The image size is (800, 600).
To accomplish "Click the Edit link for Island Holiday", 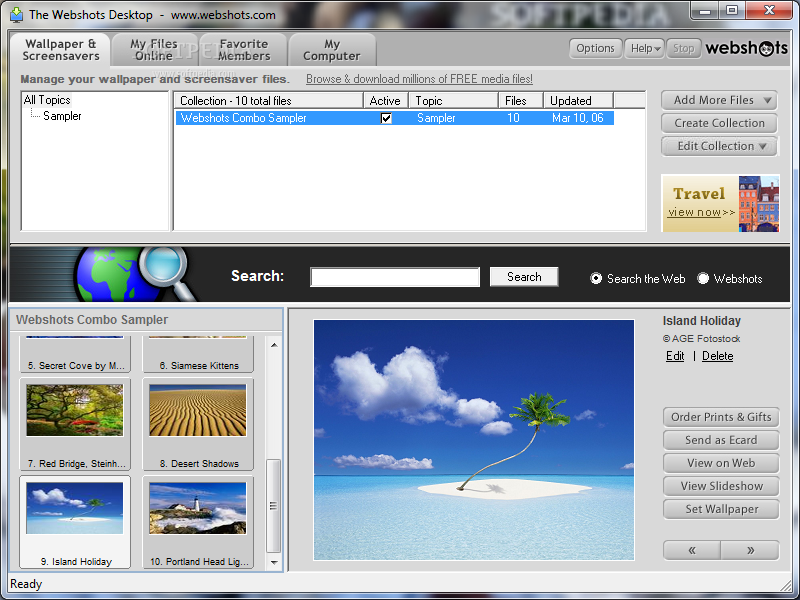I will (675, 356).
